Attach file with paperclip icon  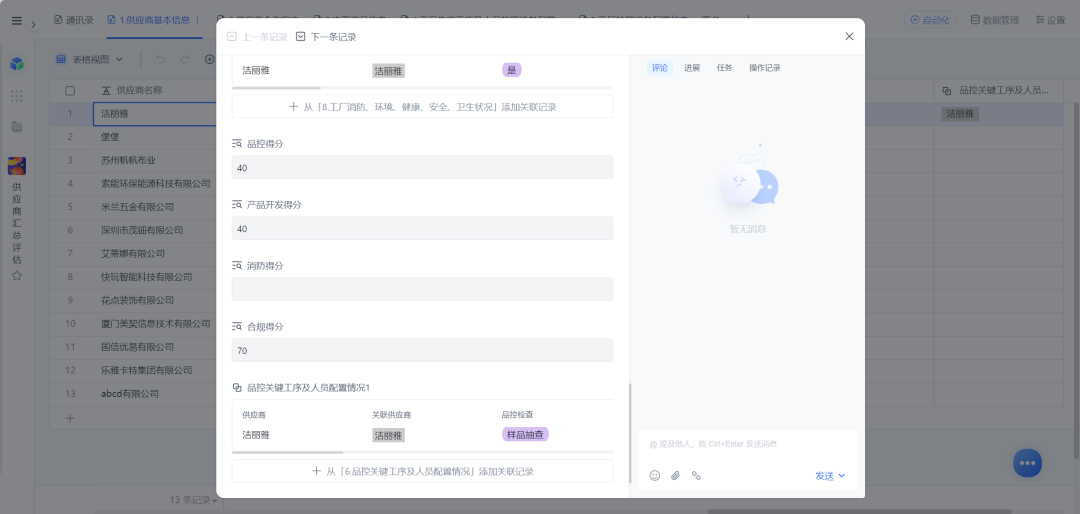tap(676, 475)
